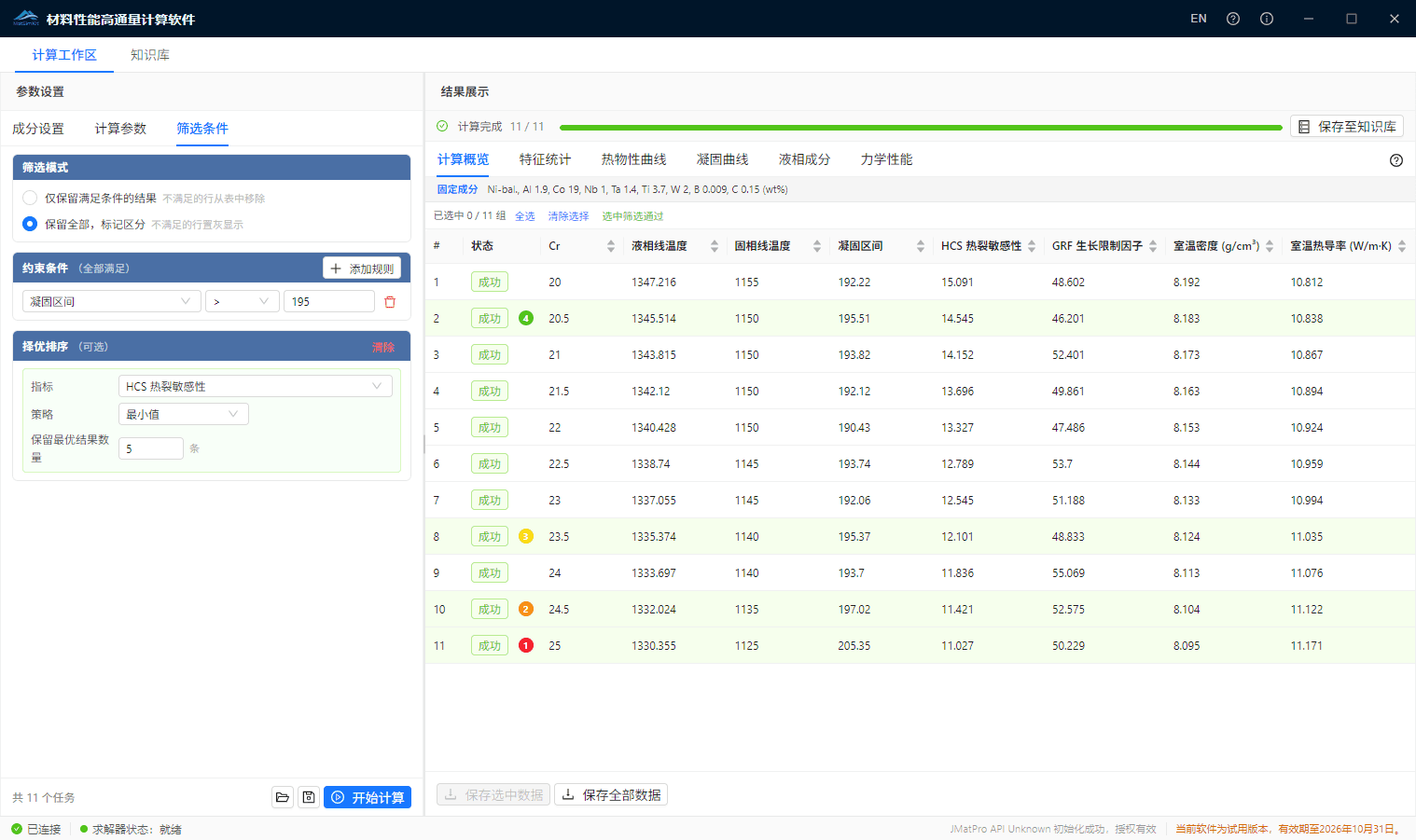Image resolution: width=1416 pixels, height=840 pixels.
Task: Open the 指标 dropdown showing HCS 热裂敏感性
Action: [255, 385]
